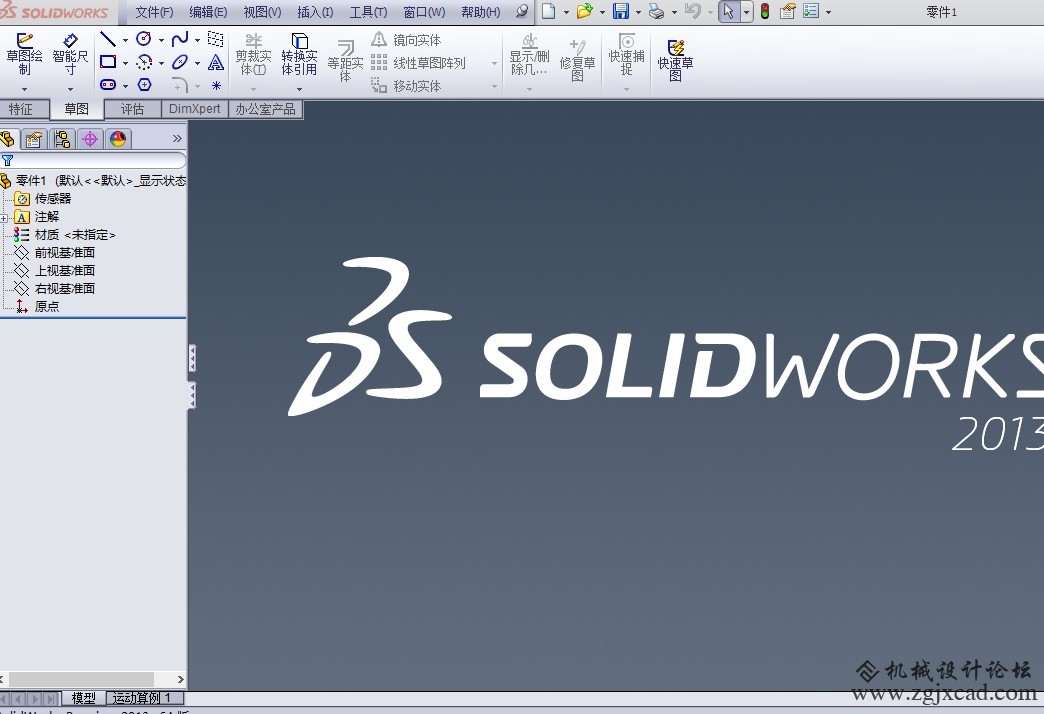Screen dimensions: 1044x714
Task: Switch to Motion Study 1 (运动算例 1) tab
Action: (142, 698)
